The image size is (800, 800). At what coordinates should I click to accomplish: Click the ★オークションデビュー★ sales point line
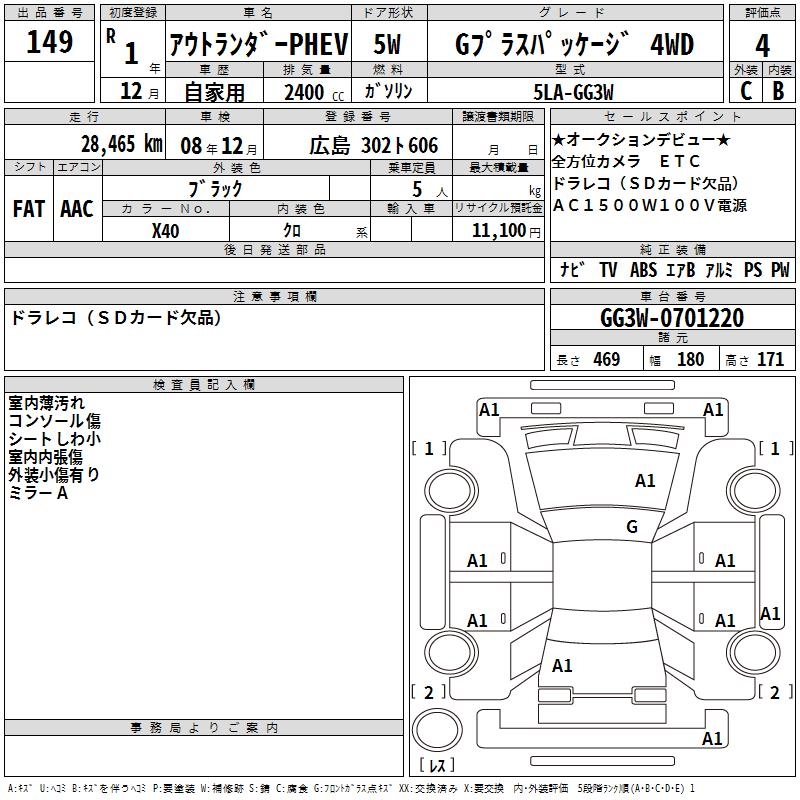point(641,140)
